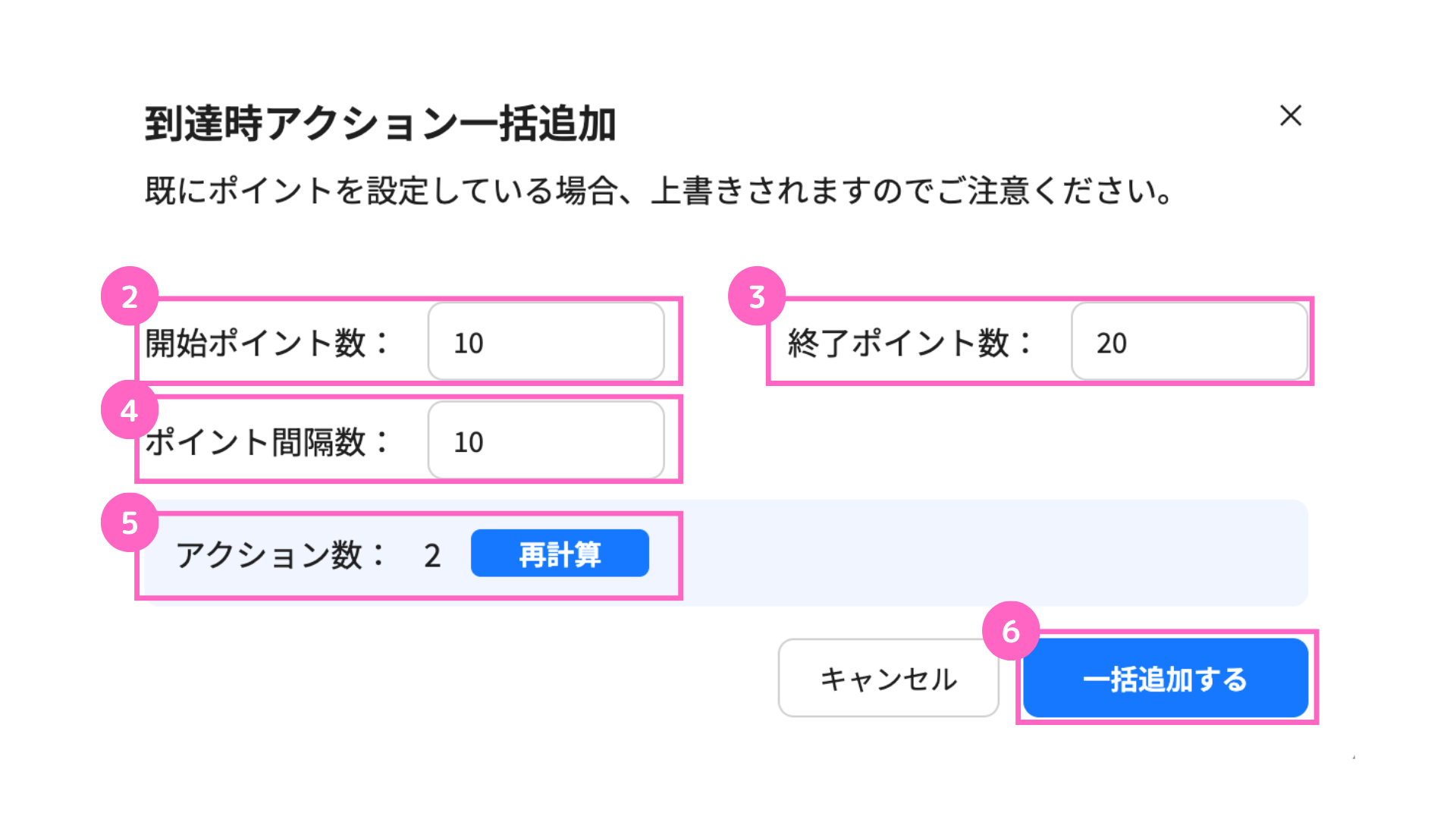Click the pink number 3 badge
The height and width of the screenshot is (819, 1456).
[756, 297]
